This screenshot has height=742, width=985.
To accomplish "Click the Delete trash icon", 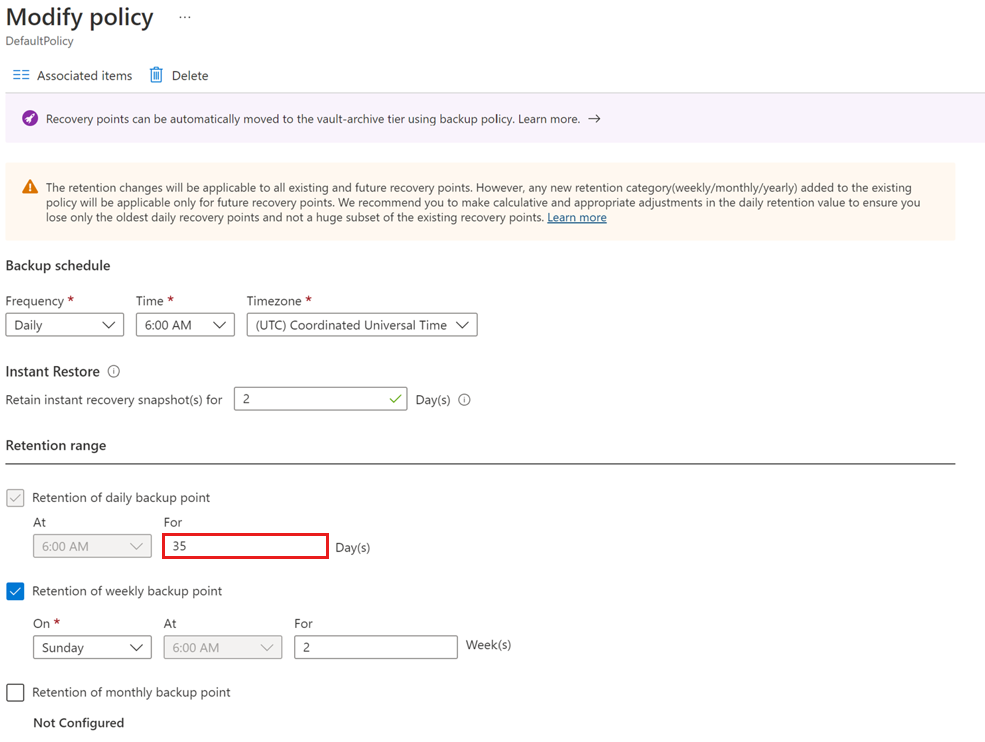I will pyautogui.click(x=156, y=75).
